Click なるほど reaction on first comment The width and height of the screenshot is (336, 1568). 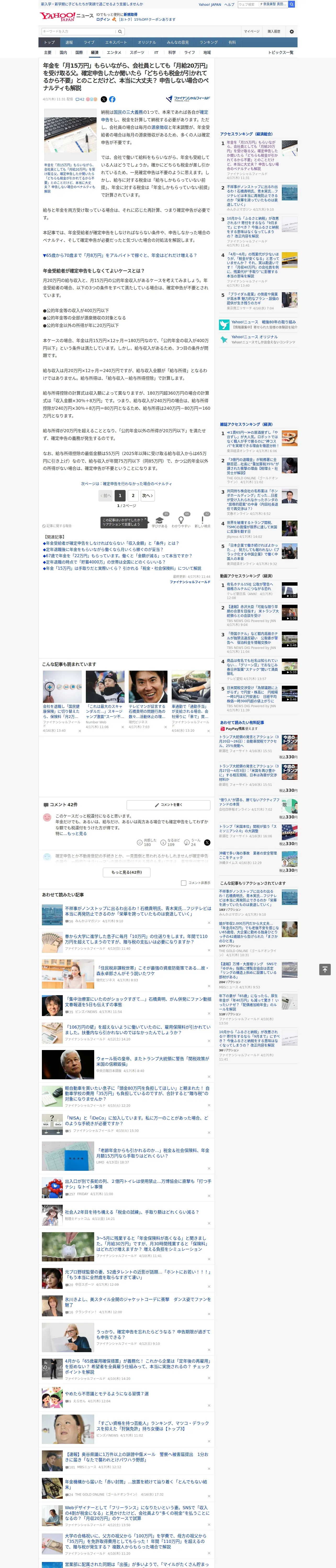pyautogui.click(x=170, y=843)
